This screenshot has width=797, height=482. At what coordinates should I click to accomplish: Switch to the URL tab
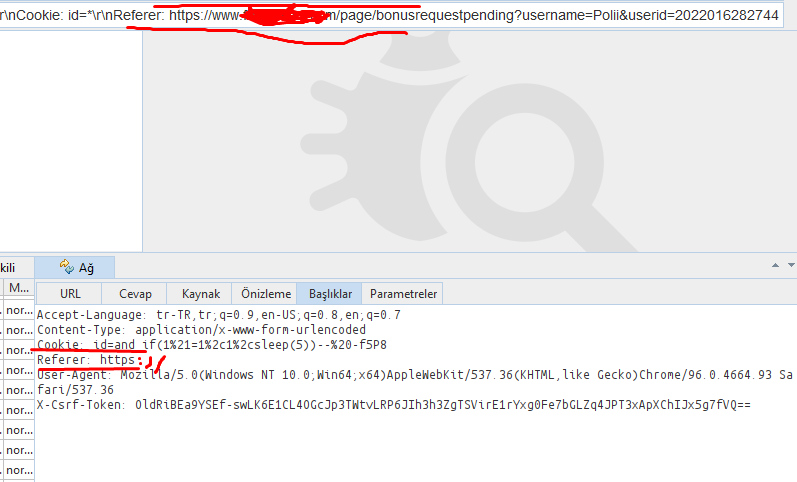pyautogui.click(x=70, y=294)
